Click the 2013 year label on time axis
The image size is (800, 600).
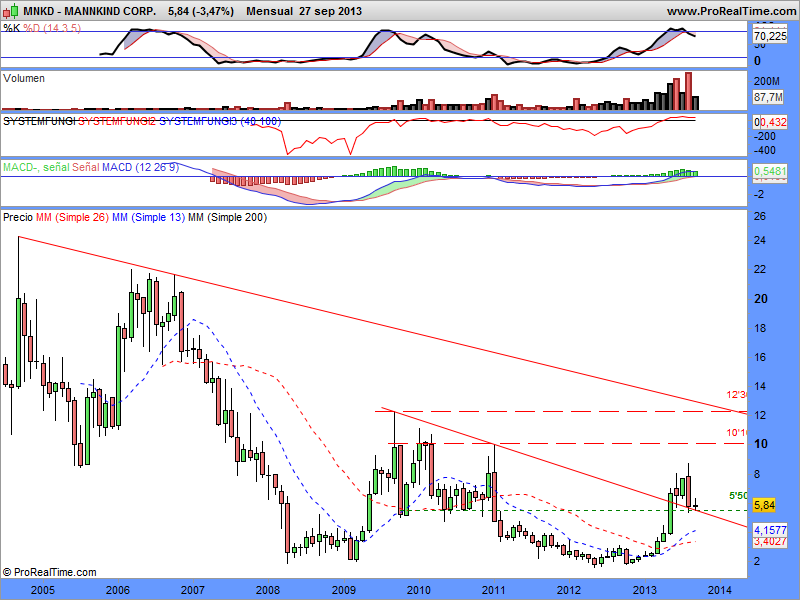645,590
